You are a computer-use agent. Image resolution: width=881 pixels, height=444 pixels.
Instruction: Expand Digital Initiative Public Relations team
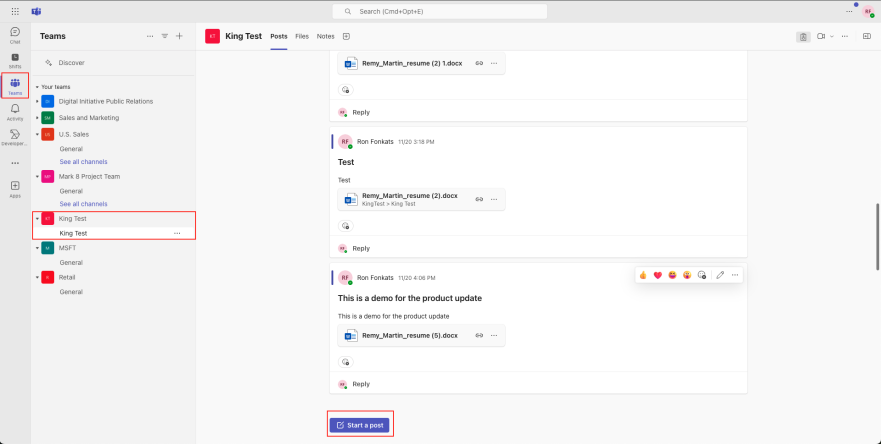click(37, 102)
